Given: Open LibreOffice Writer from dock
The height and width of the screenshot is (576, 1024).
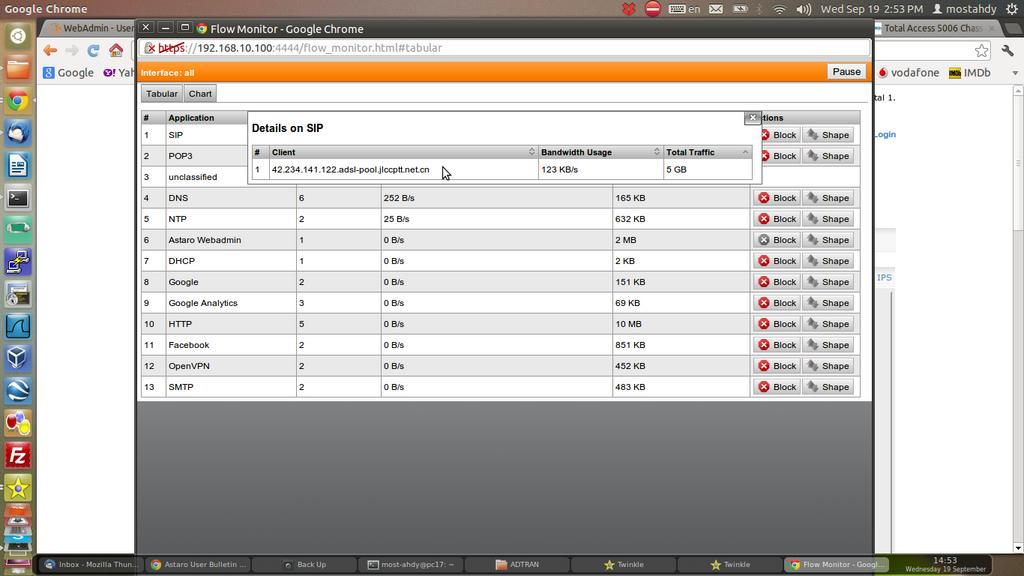Looking at the screenshot, I should coord(18,166).
